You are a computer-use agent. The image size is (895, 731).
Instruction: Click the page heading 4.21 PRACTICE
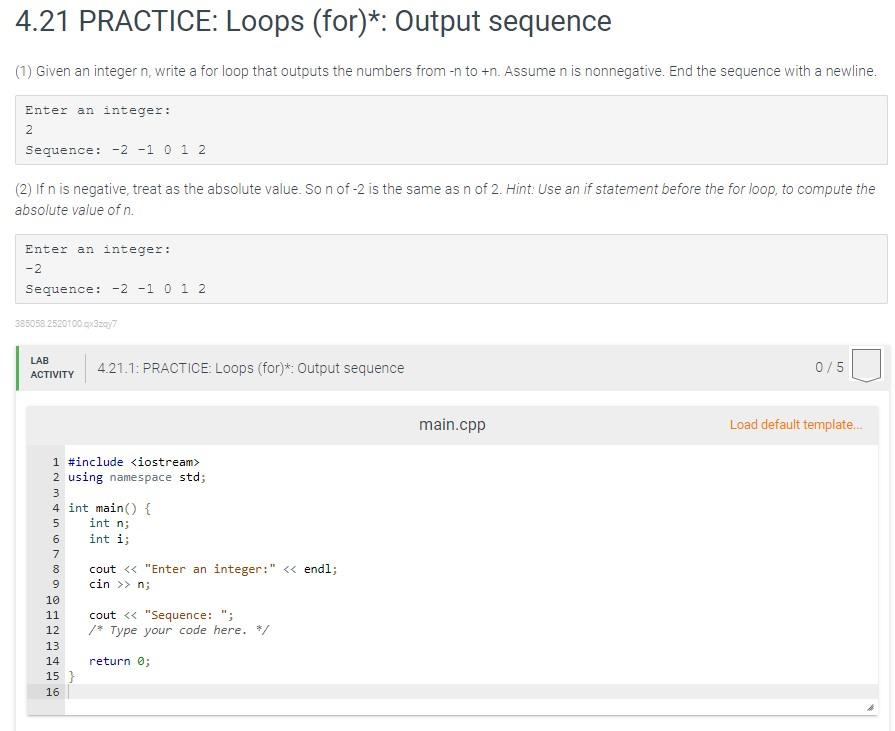[x=313, y=22]
